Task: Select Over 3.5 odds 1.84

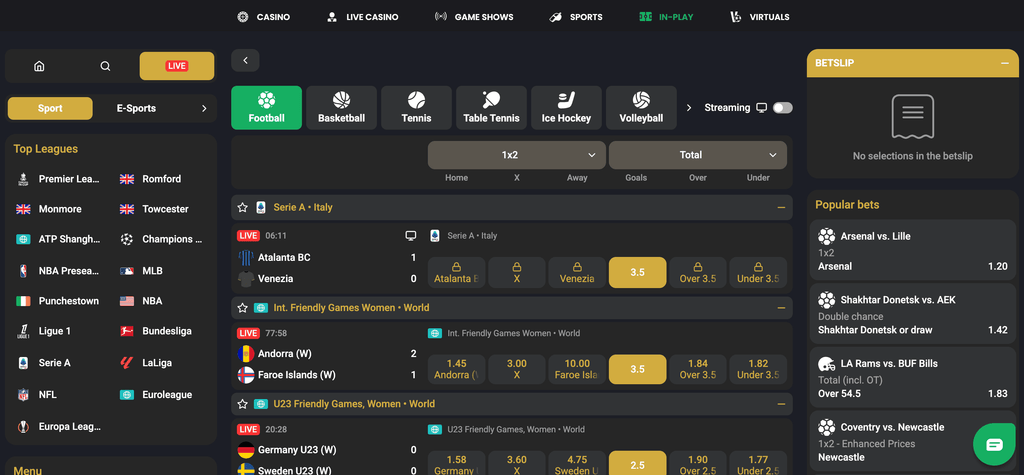Action: pos(697,369)
